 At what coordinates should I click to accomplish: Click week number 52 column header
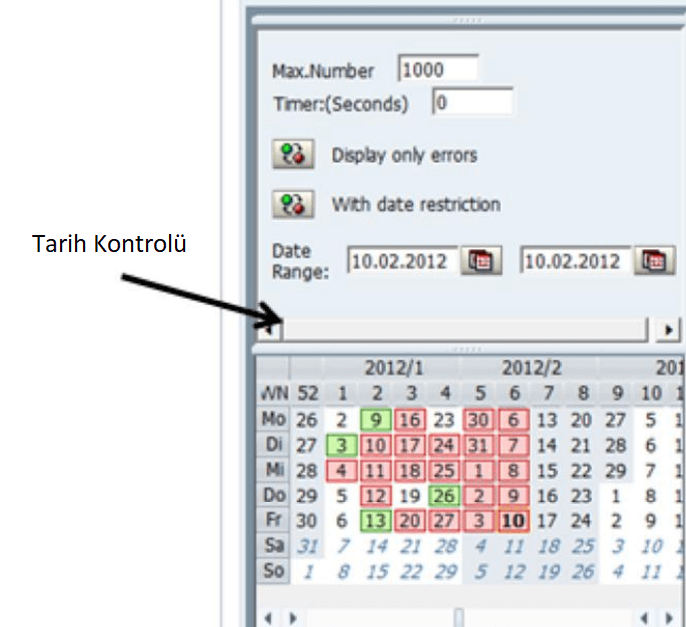coord(307,392)
